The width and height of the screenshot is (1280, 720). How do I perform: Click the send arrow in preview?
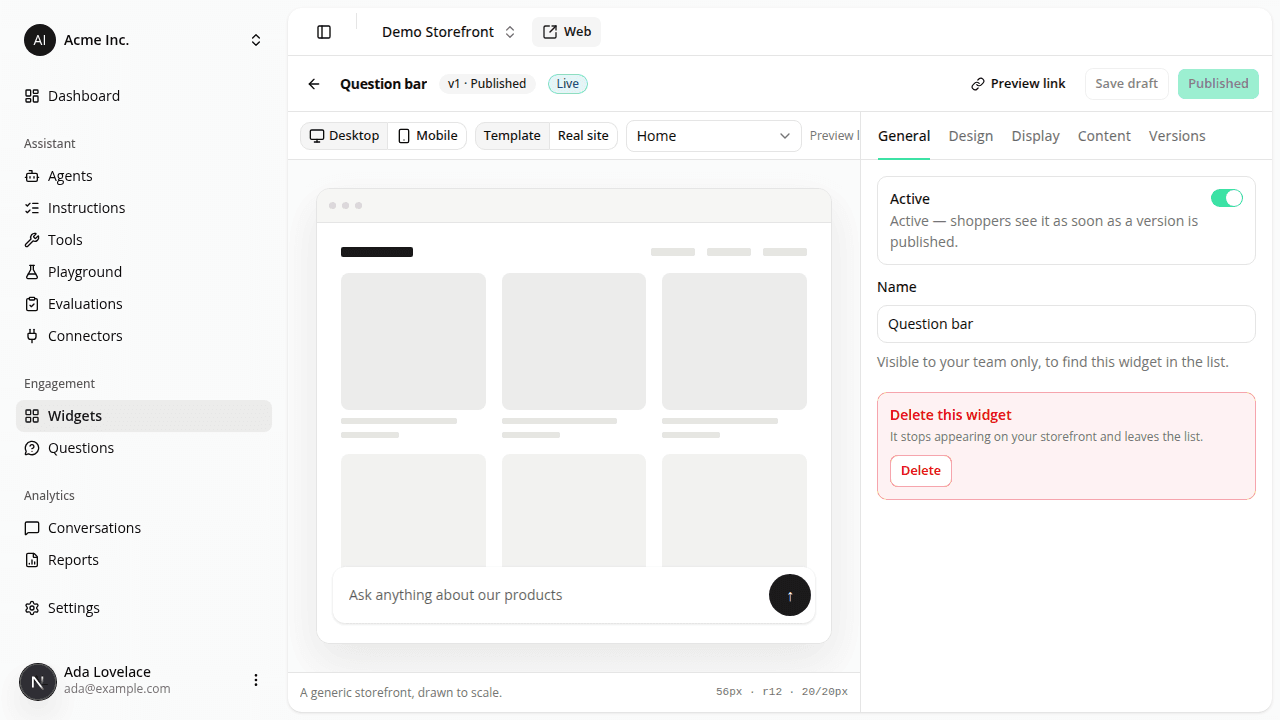[790, 595]
